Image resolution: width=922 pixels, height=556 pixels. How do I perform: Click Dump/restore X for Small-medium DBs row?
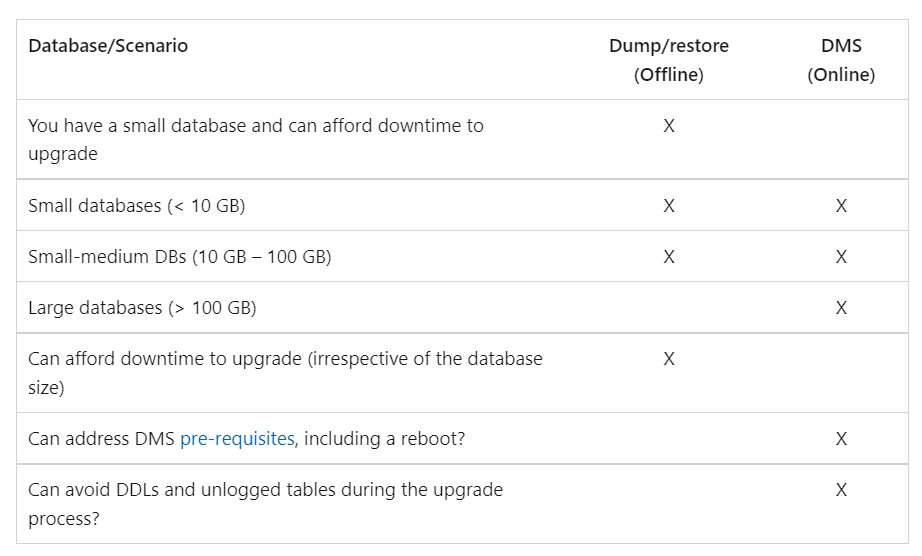pos(669,257)
